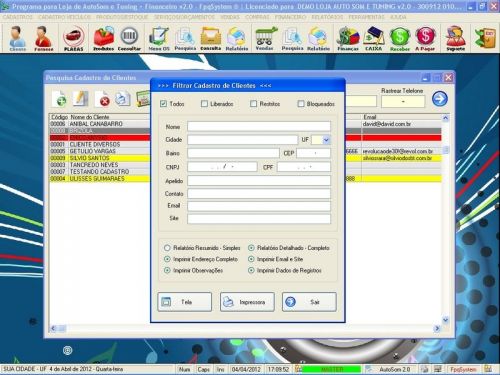Screen dimensions: 500x375
Task: Open the VENDAS menu
Action: point(230,17)
